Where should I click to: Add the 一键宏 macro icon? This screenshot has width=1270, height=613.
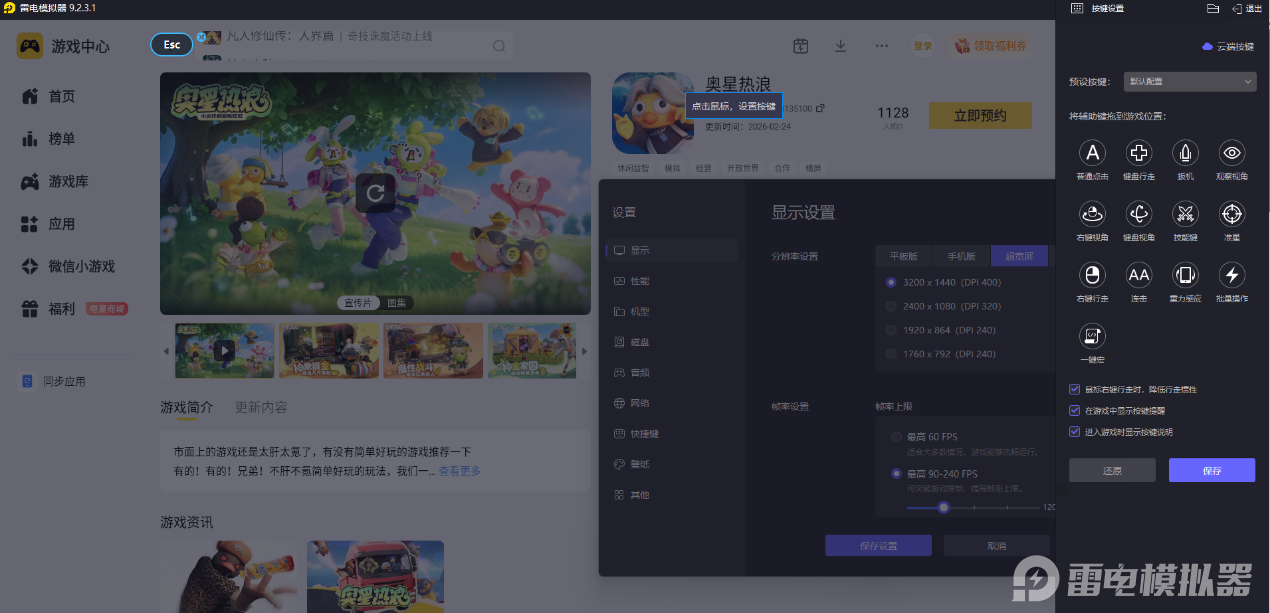(x=1092, y=336)
